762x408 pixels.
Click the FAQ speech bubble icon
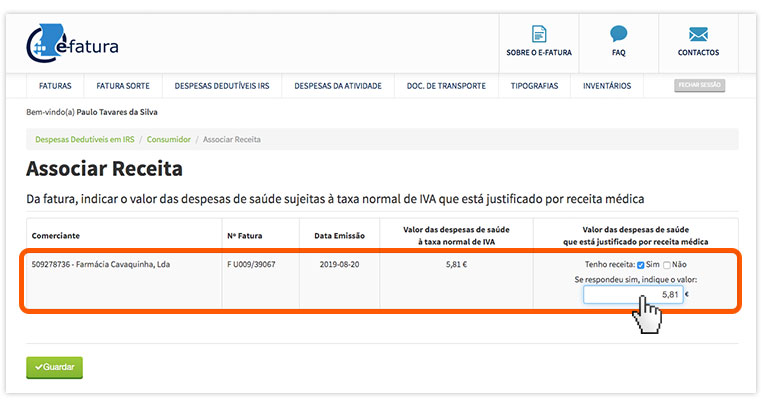pos(618,35)
